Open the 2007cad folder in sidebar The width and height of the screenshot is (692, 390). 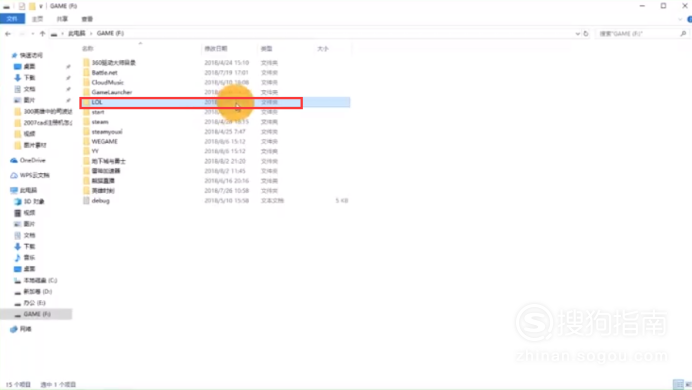[48, 123]
